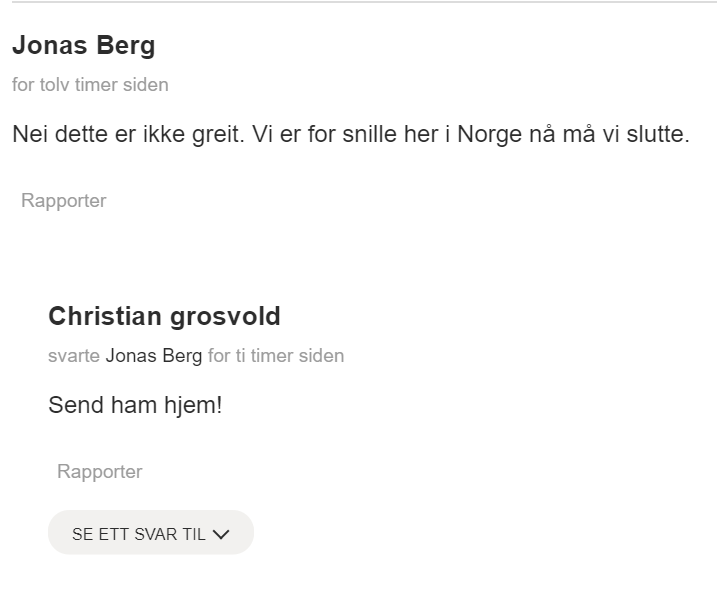Viewport: 717px width, 600px height.
Task: Click the horizontal divider above Jonas Berg
Action: click(358, 3)
